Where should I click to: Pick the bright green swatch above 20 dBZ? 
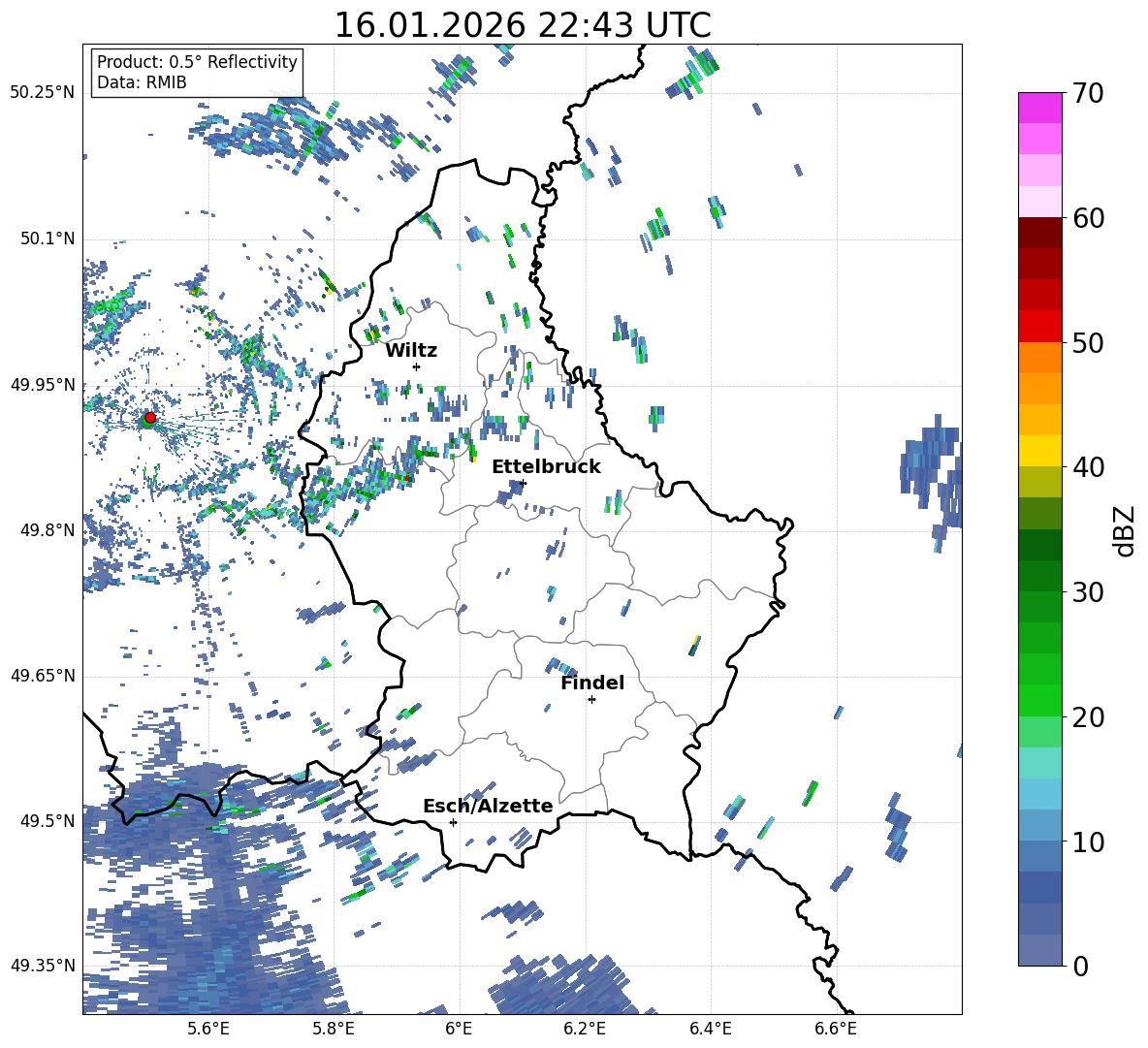click(x=1040, y=700)
